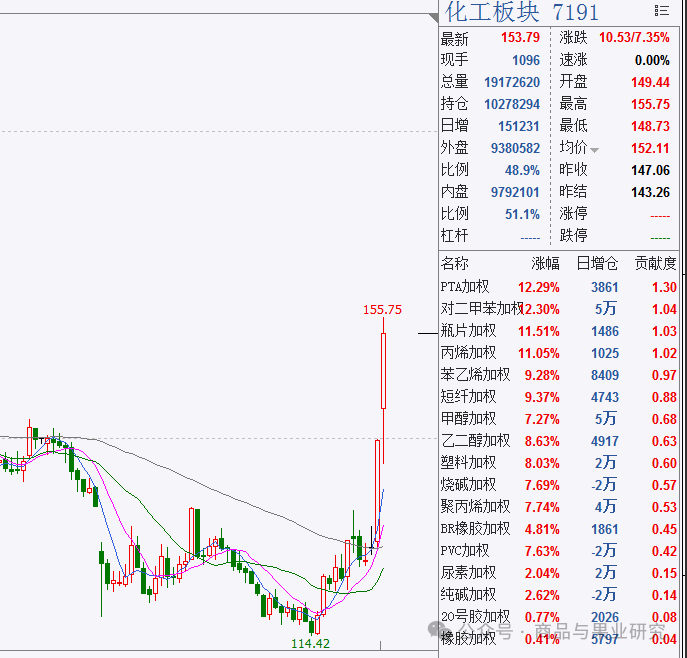Click the 内盘 value 9792101
This screenshot has width=687, height=658.
coord(515,192)
